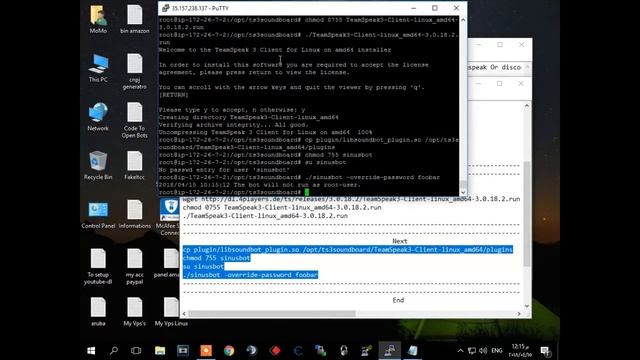Click the 'Next' heading in Notepad
The width and height of the screenshot is (640, 360).
400,241
